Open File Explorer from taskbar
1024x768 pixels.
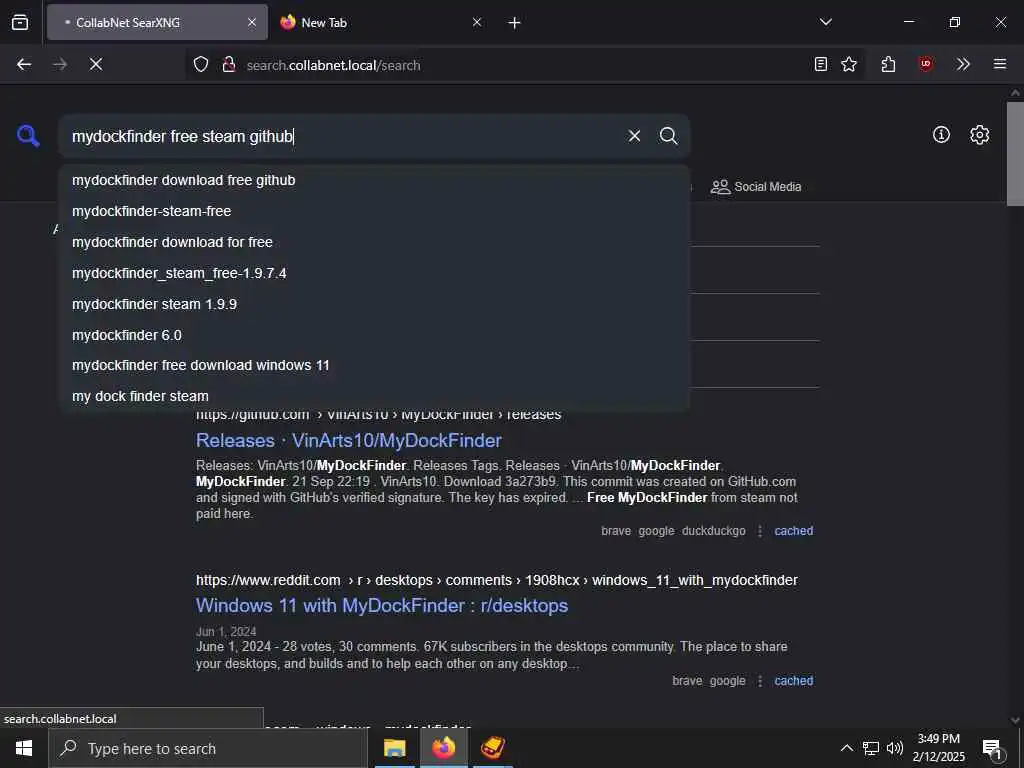click(x=394, y=748)
